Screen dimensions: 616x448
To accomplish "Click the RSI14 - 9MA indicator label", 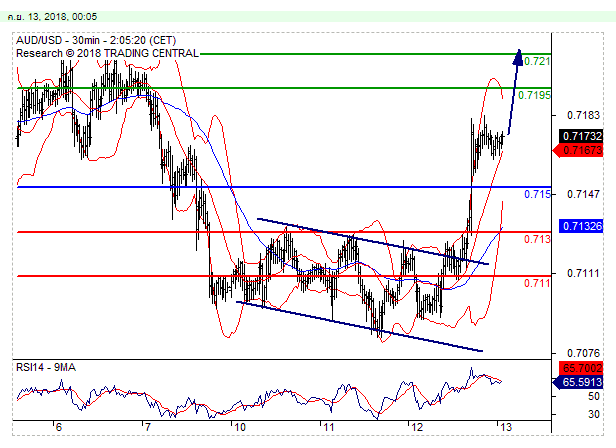I will [x=46, y=367].
